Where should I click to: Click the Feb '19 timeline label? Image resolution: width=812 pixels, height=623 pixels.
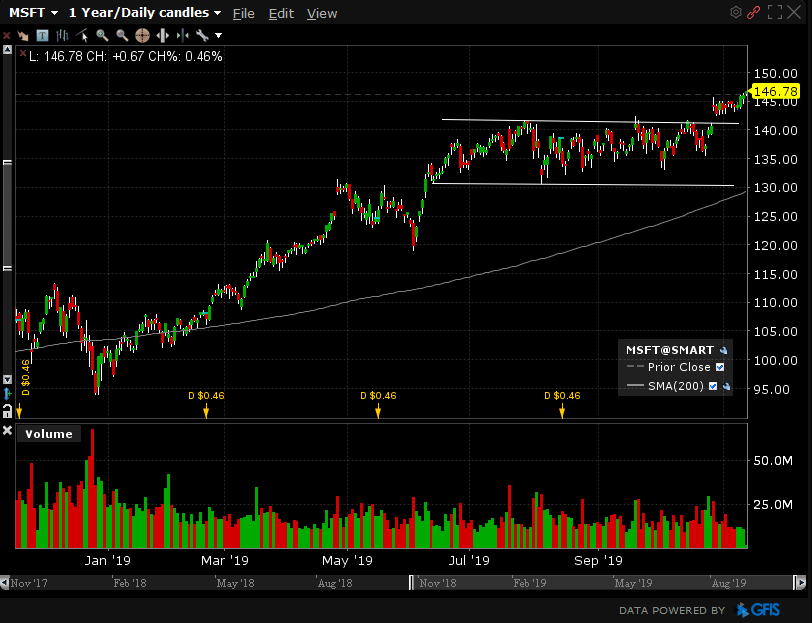point(529,583)
